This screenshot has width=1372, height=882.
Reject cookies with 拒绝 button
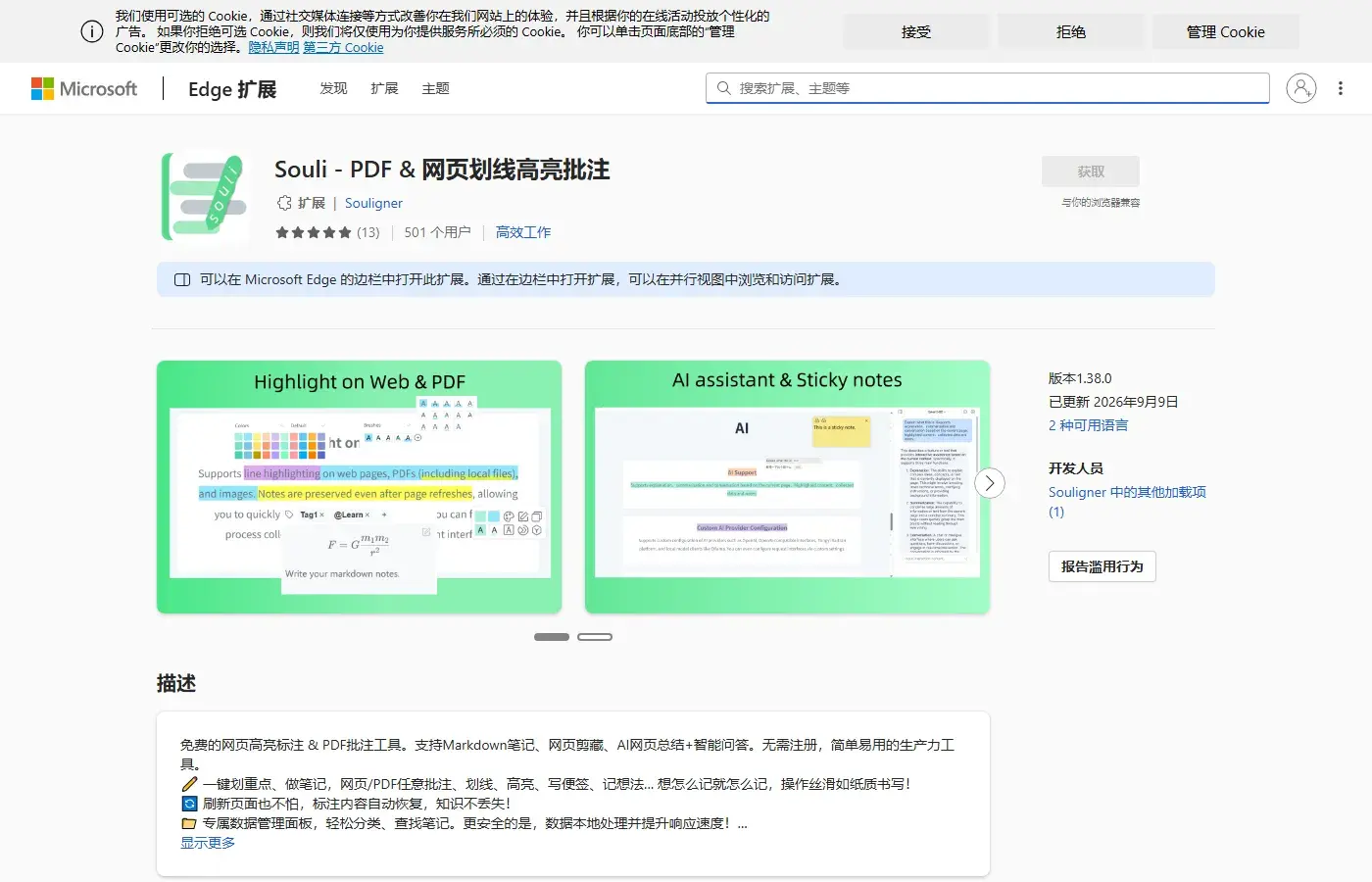coord(1071,31)
